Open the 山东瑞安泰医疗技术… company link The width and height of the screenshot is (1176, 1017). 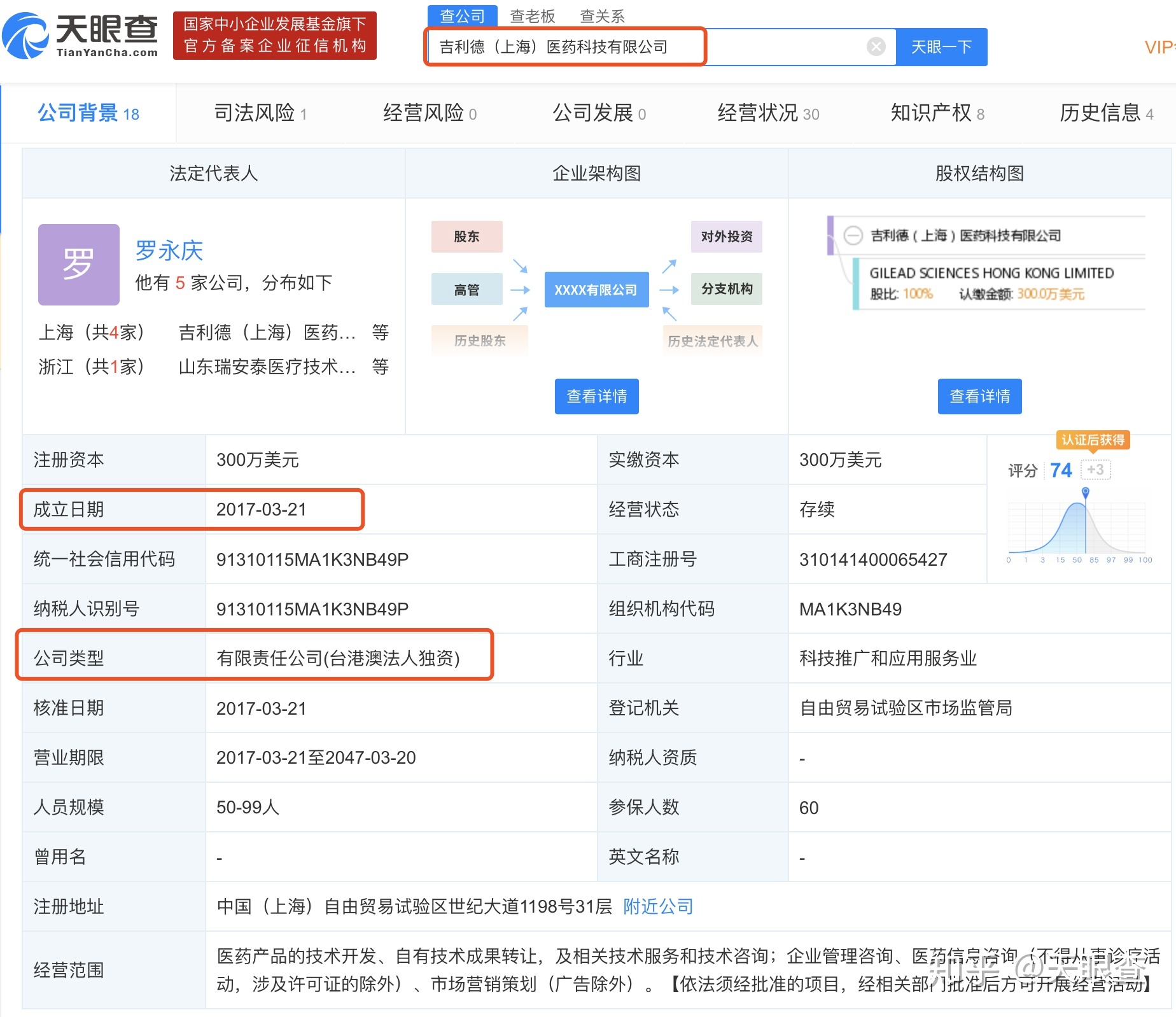(x=267, y=366)
